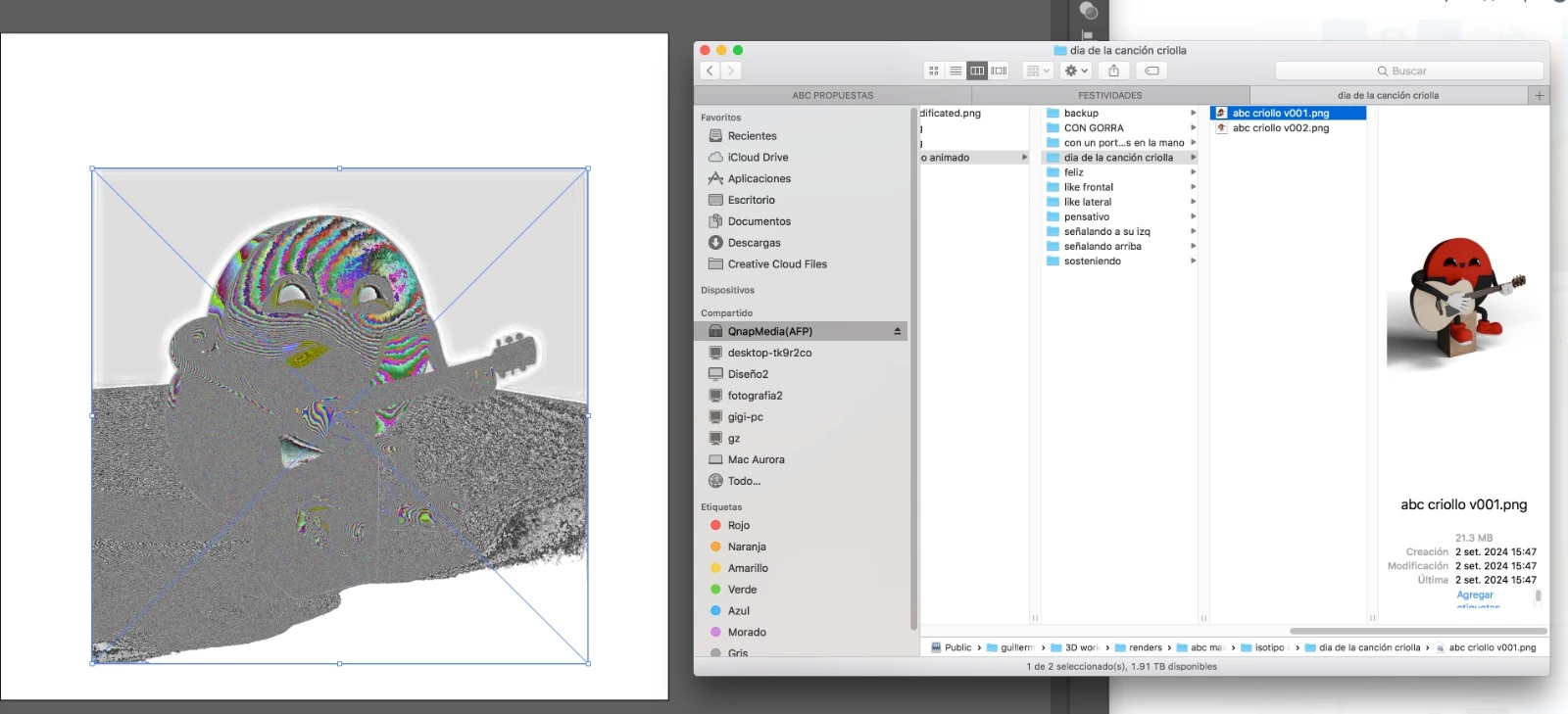Switch Finder to cover flow view

(x=999, y=71)
